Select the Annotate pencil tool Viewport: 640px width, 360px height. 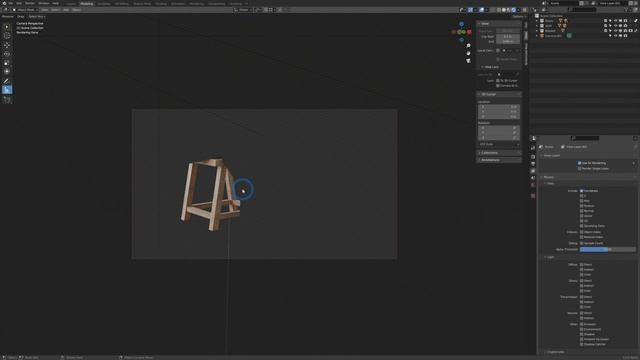7,81
